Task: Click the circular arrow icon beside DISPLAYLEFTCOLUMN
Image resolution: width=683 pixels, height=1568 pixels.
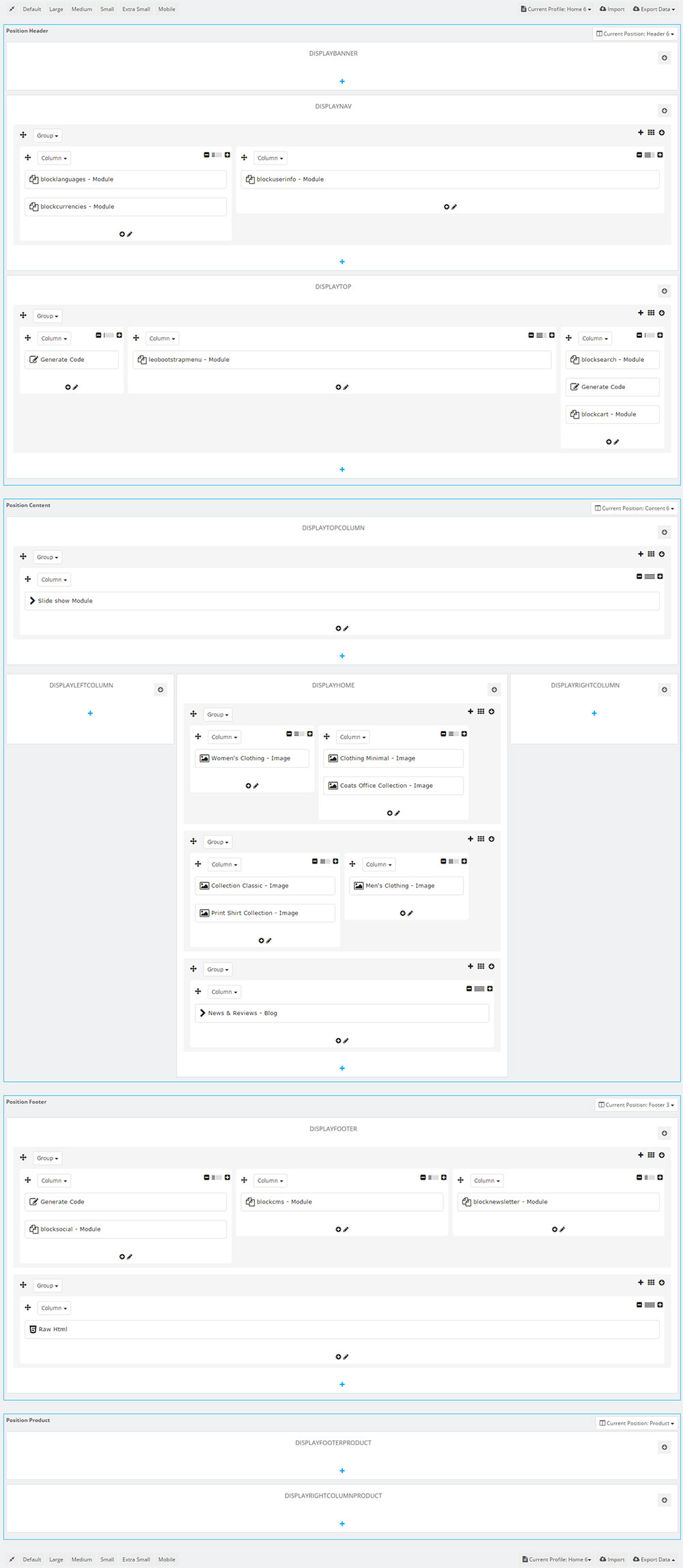Action: tap(161, 689)
